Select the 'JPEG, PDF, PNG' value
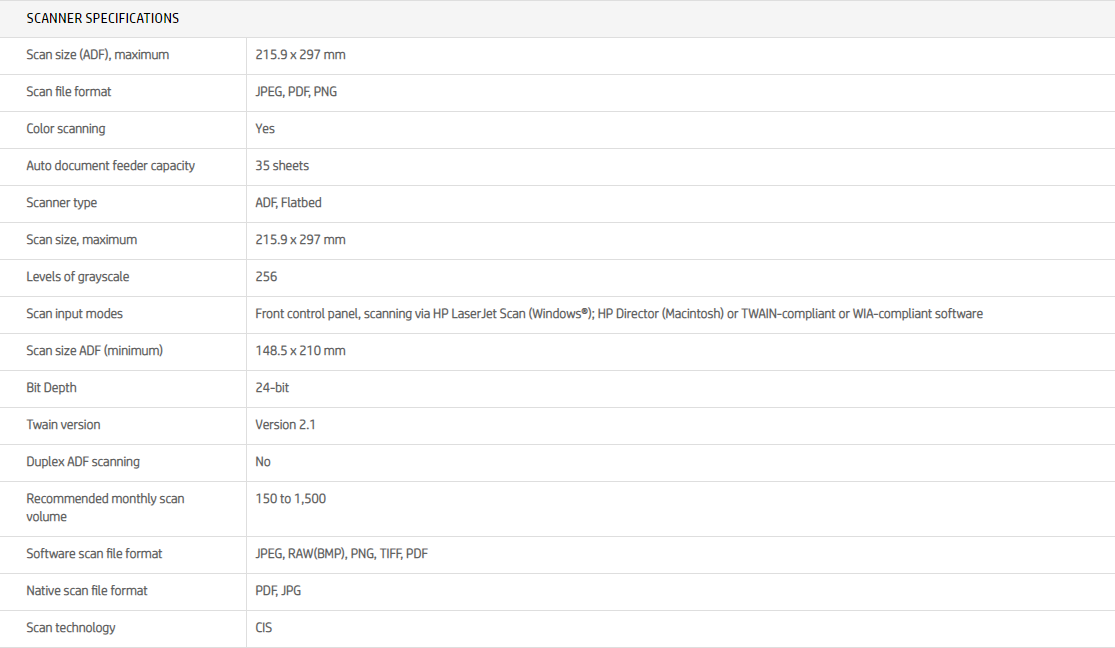This screenshot has height=648, width=1115. (296, 92)
